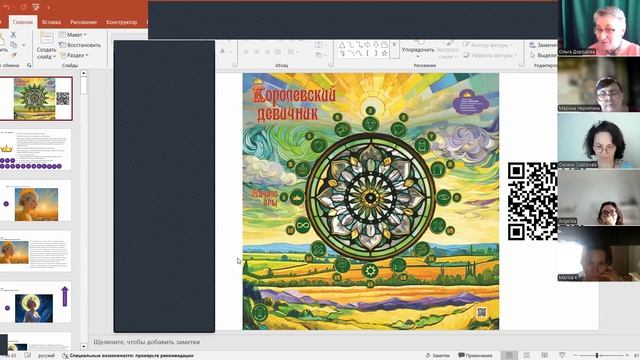Toggle the Заметки notes pane button
Screen dimensions: 640x360
click(x=437, y=356)
